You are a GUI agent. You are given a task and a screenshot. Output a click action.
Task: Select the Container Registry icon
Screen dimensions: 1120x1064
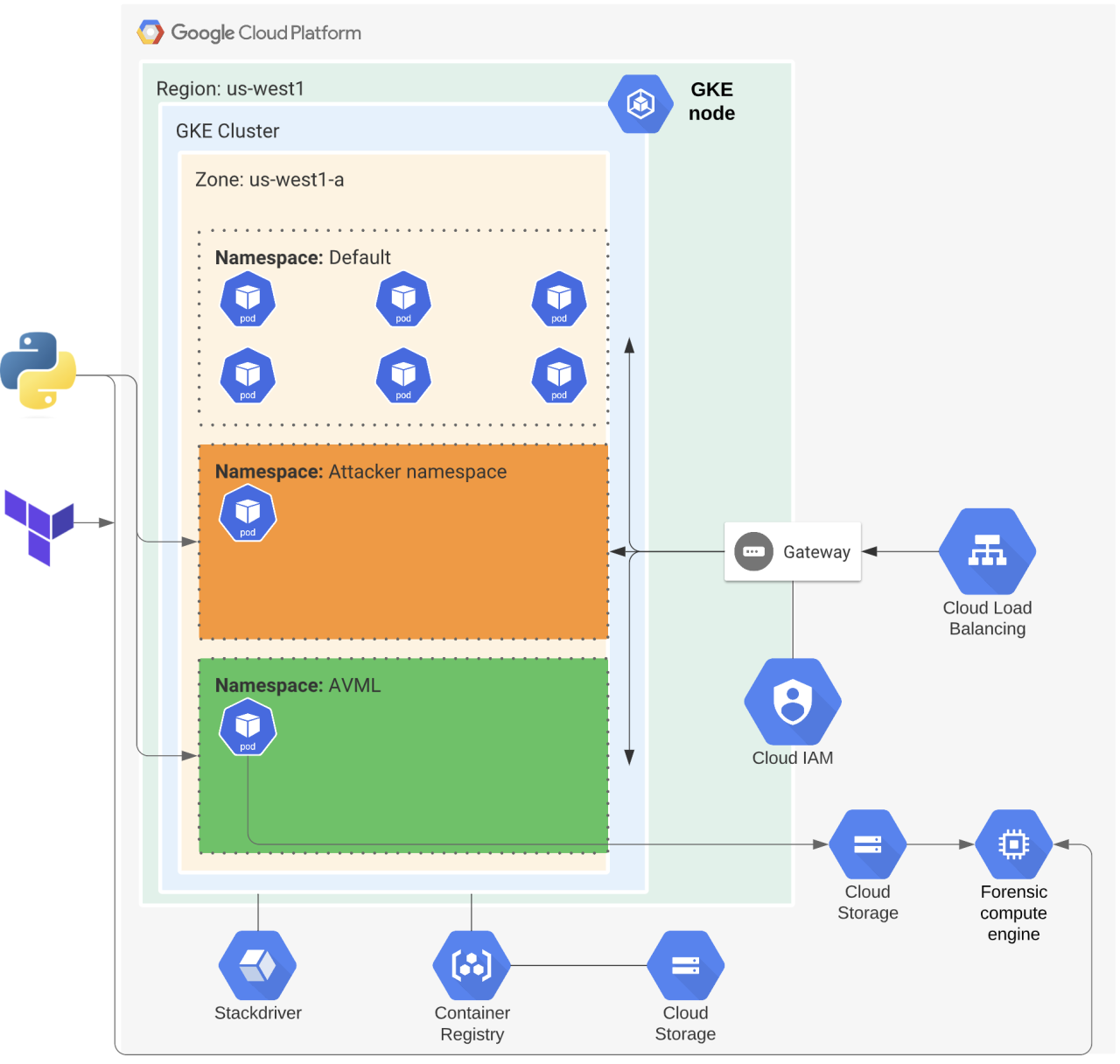click(471, 964)
